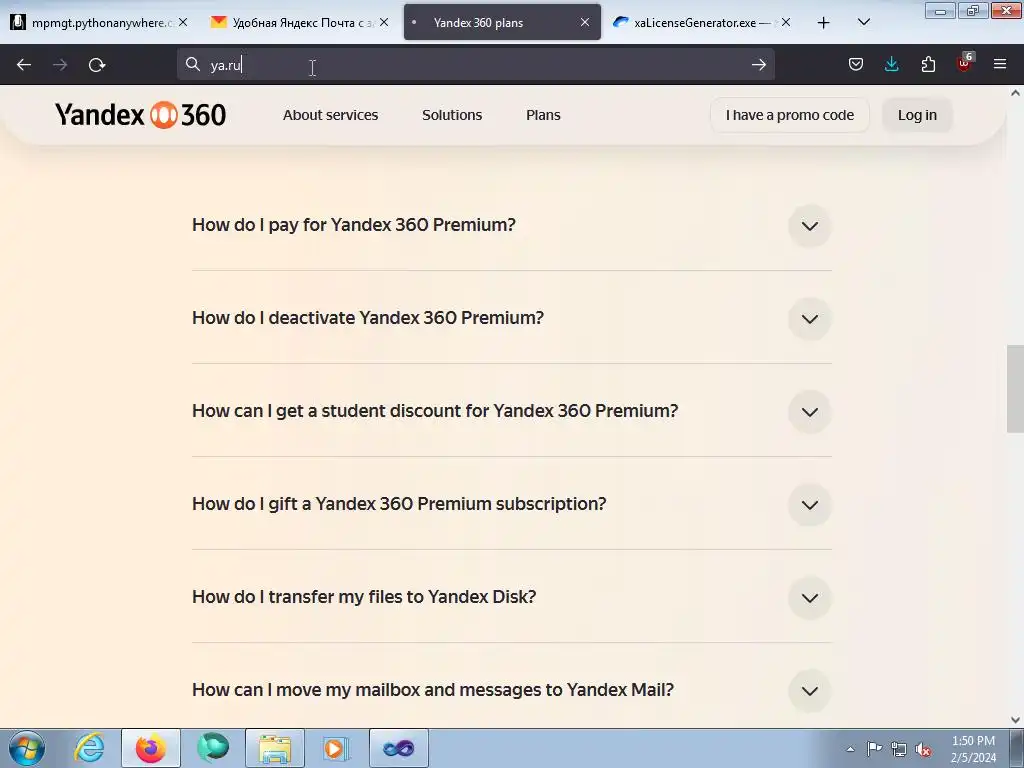Click the muted volume icon in the tray
This screenshot has height=768, width=1024.
tap(923, 749)
